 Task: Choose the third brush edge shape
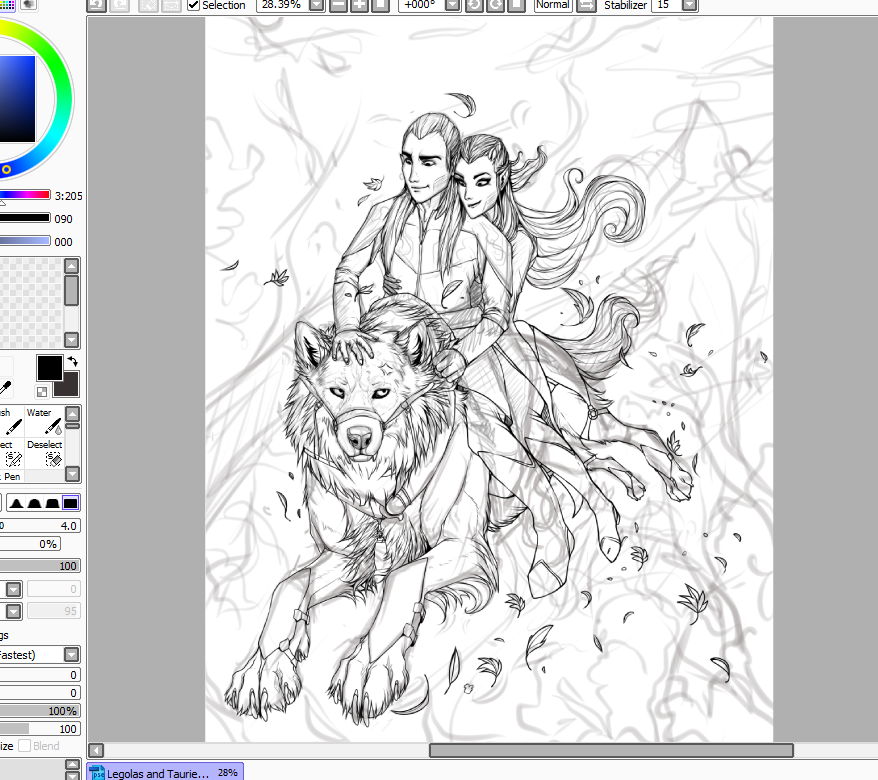pyautogui.click(x=52, y=503)
